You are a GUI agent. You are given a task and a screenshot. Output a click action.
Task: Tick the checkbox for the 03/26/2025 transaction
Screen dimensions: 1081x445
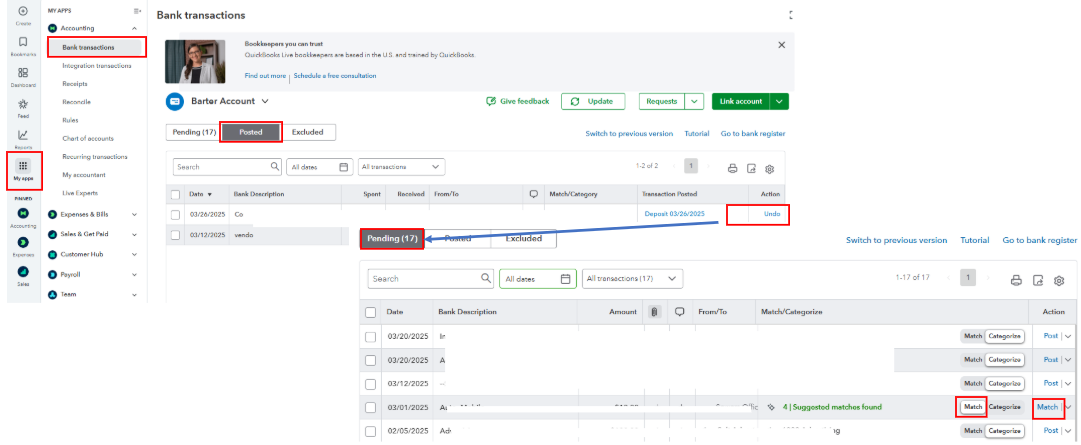click(176, 214)
